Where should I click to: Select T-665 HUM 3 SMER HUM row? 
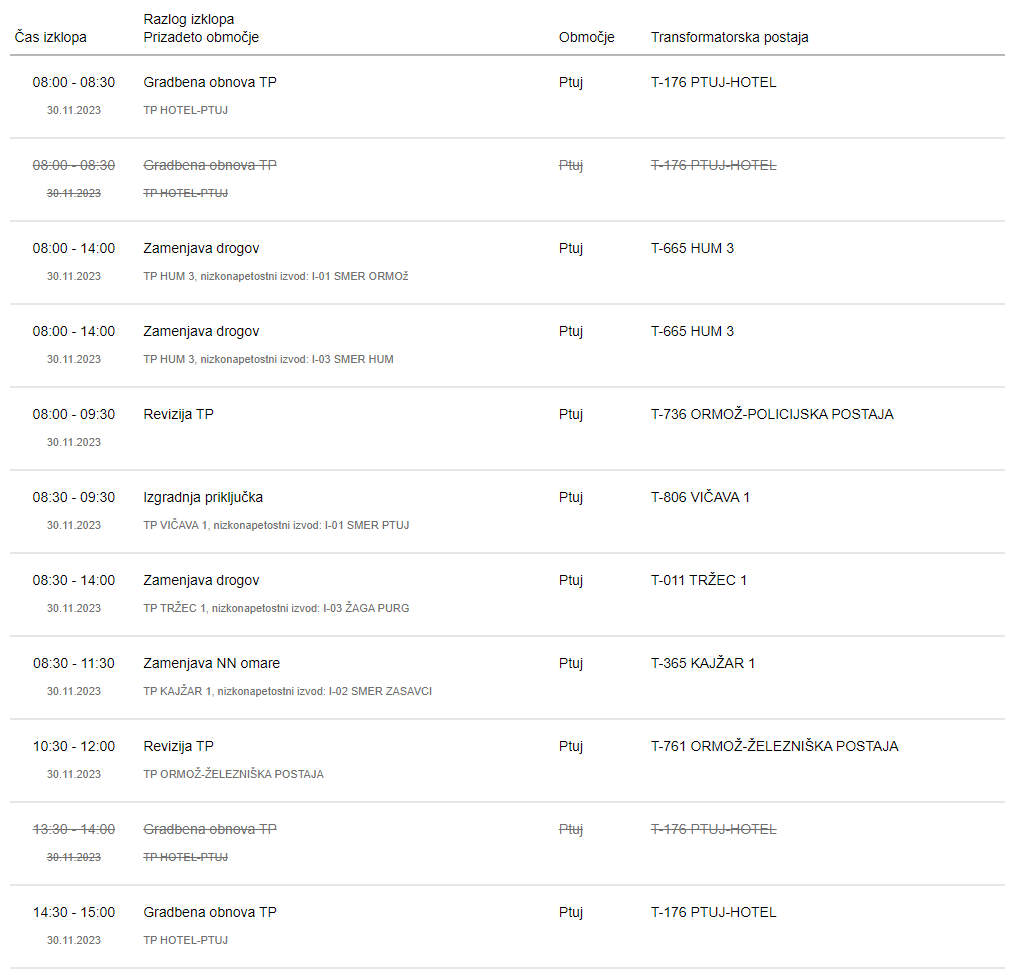(507, 345)
